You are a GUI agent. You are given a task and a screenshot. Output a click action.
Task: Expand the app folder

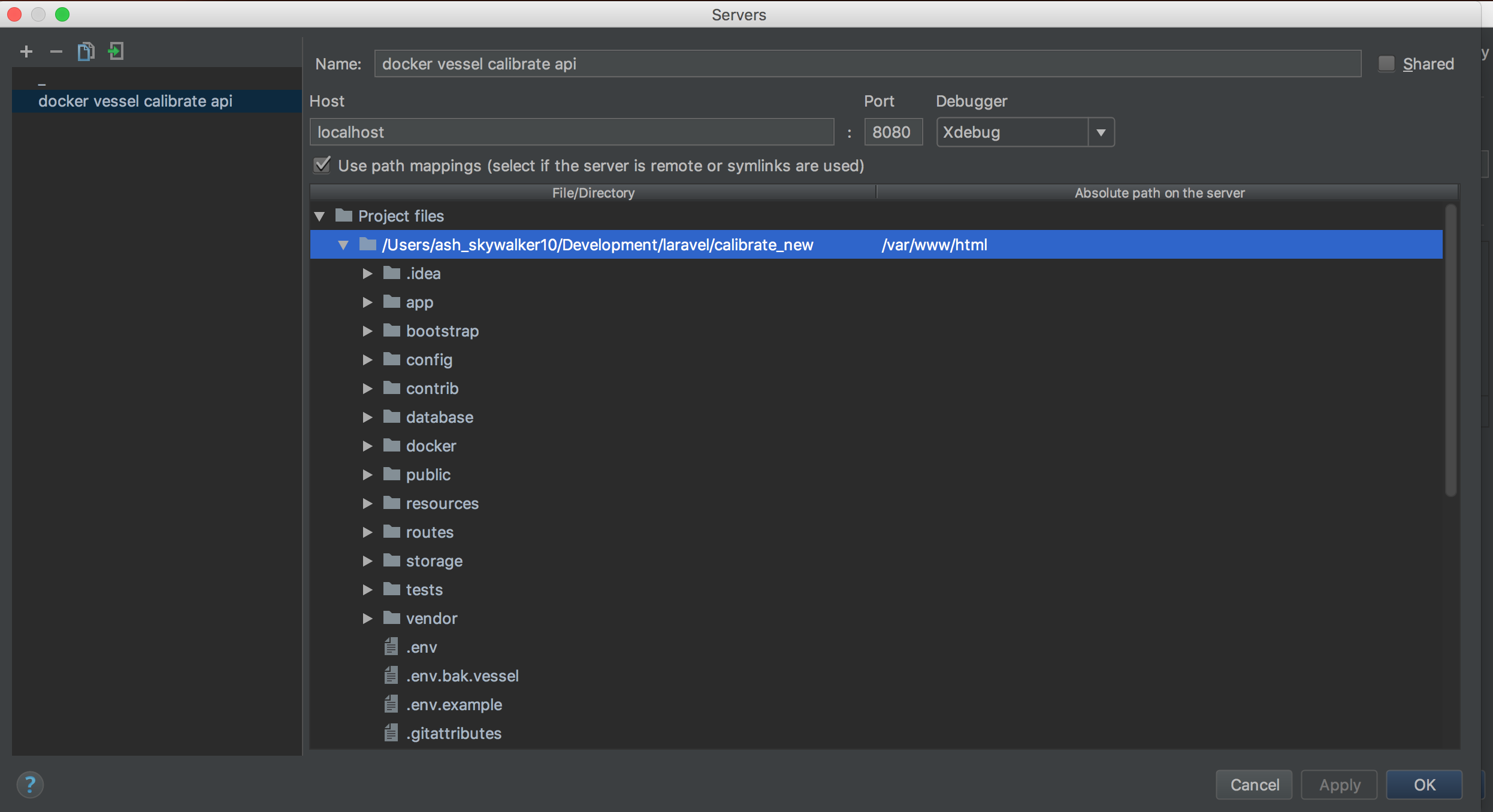tap(367, 302)
